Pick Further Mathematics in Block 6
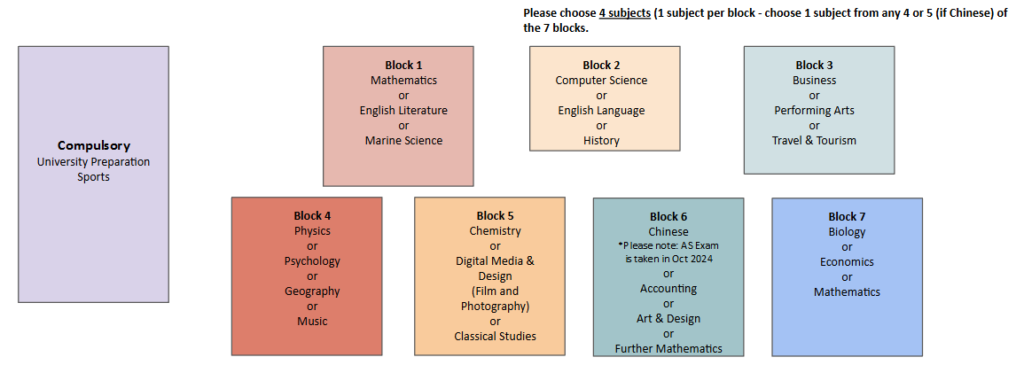Viewport: 1024px width, 365px height. tap(669, 349)
